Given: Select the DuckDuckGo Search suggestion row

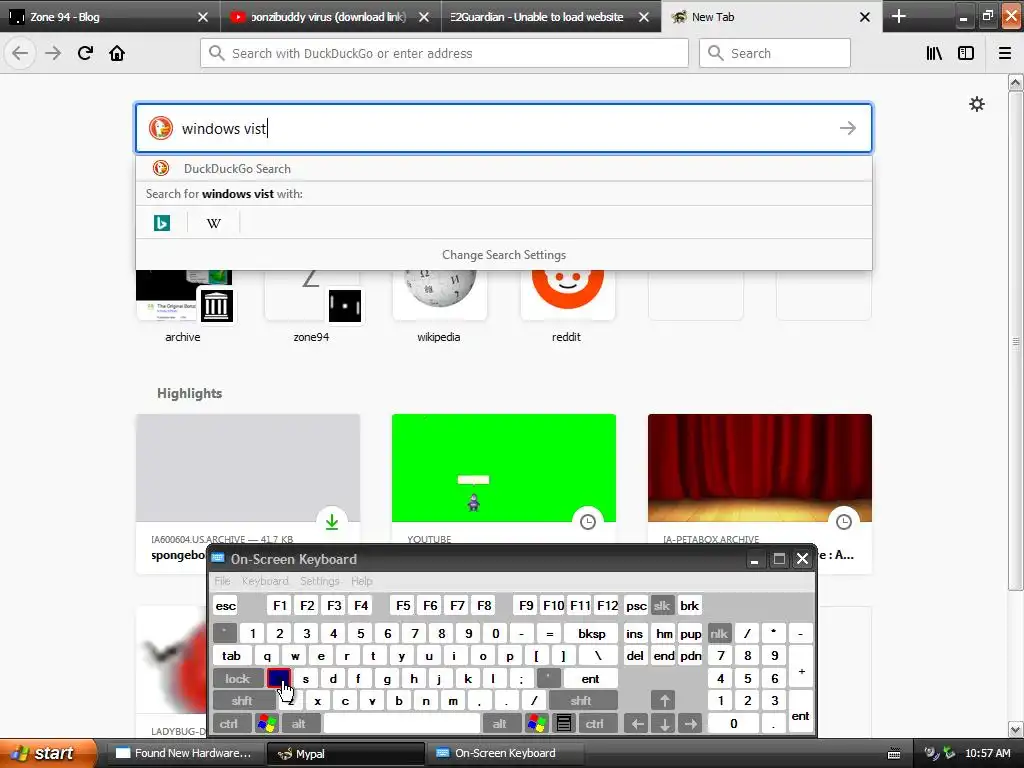Looking at the screenshot, I should click(x=504, y=168).
